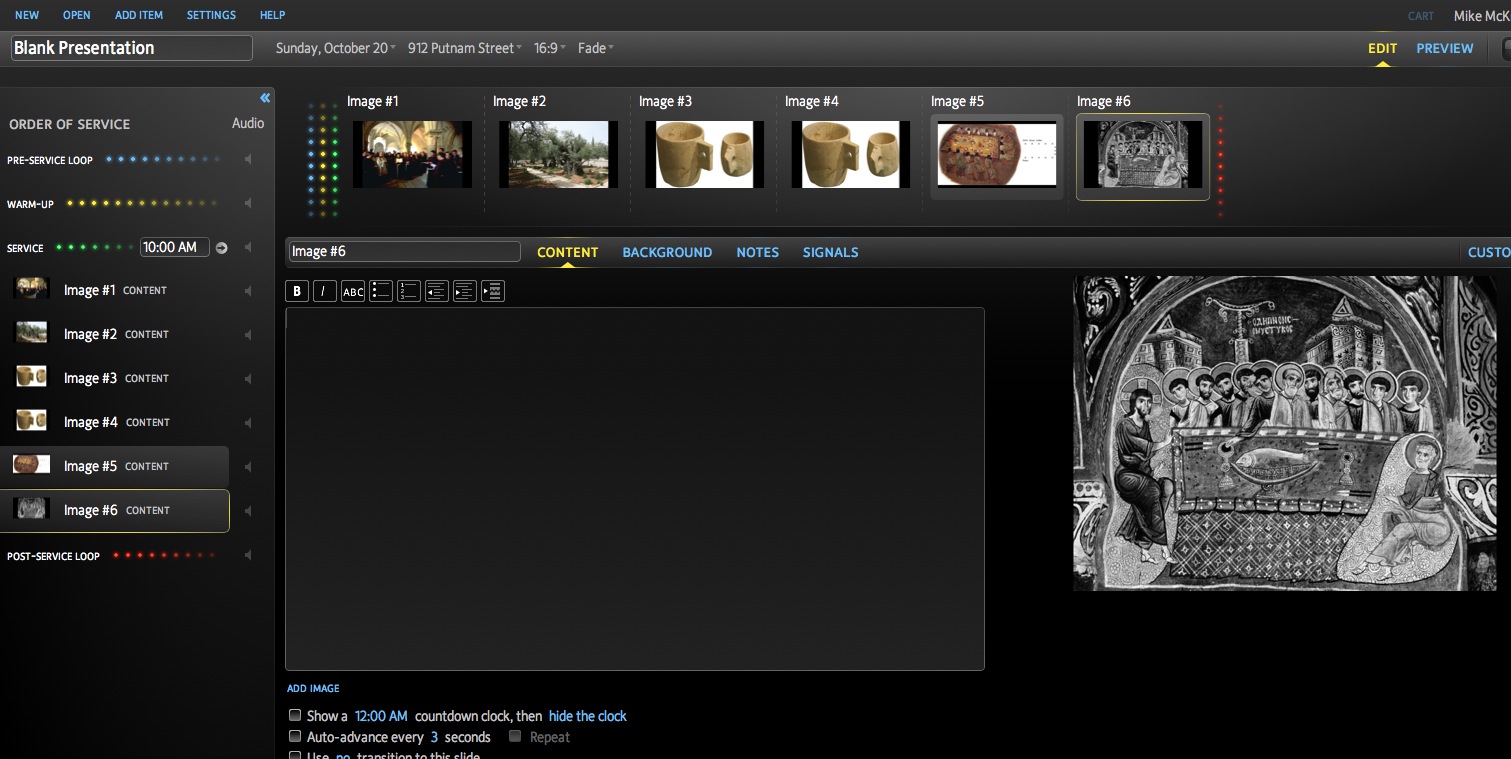Screen dimensions: 1511x759
Task: Open the 16:9 aspect ratio dropdown
Action: [550, 48]
